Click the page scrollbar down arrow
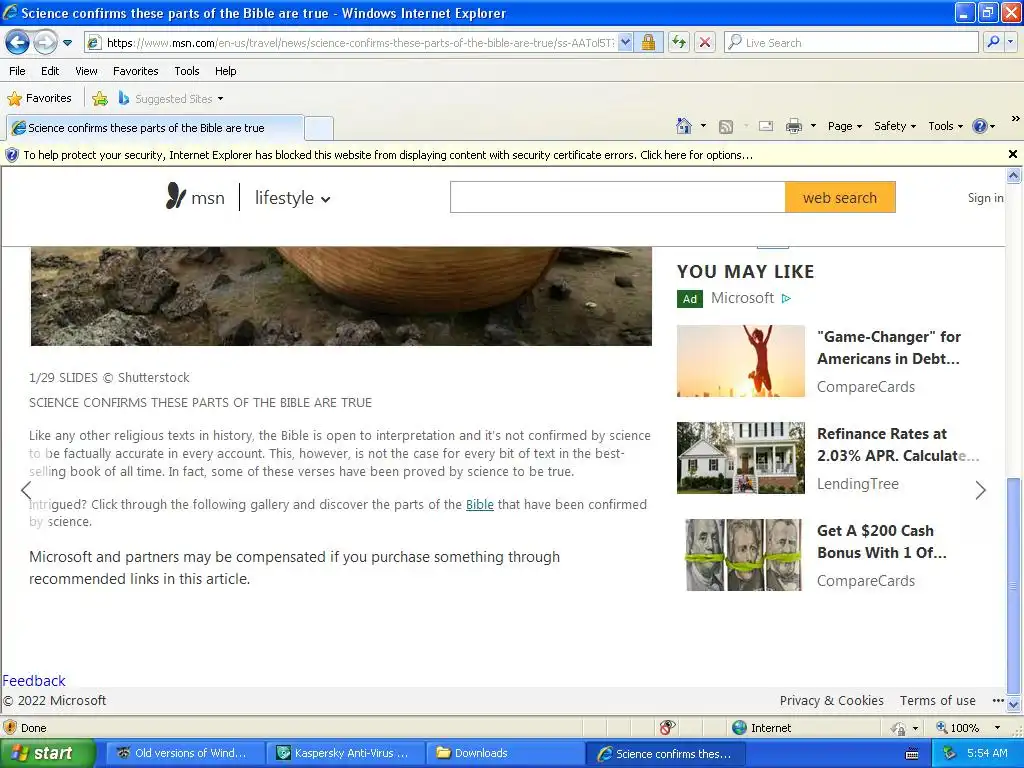Viewport: 1024px width, 768px height. pyautogui.click(x=1014, y=704)
